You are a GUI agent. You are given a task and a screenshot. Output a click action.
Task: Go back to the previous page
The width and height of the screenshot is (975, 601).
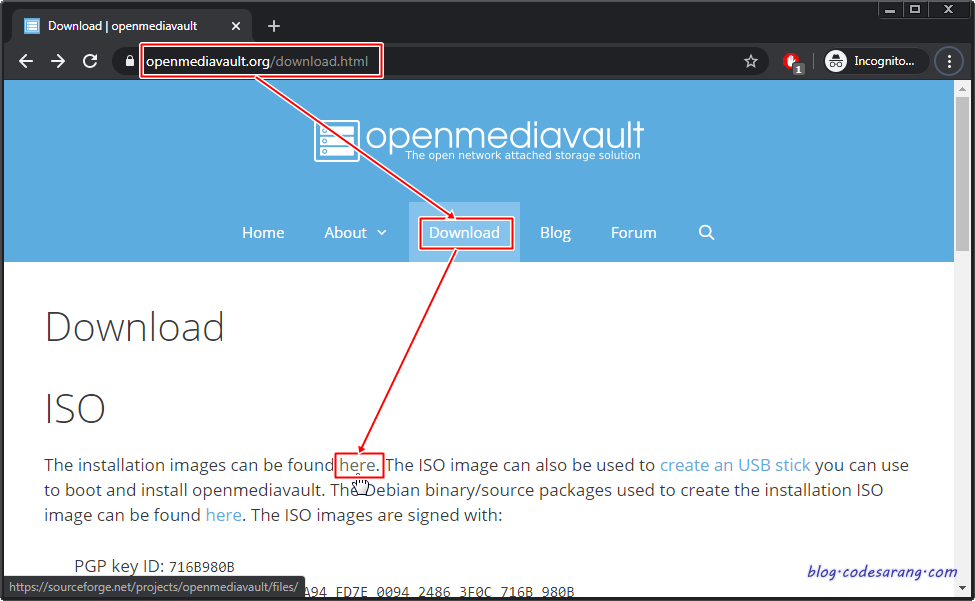click(26, 61)
